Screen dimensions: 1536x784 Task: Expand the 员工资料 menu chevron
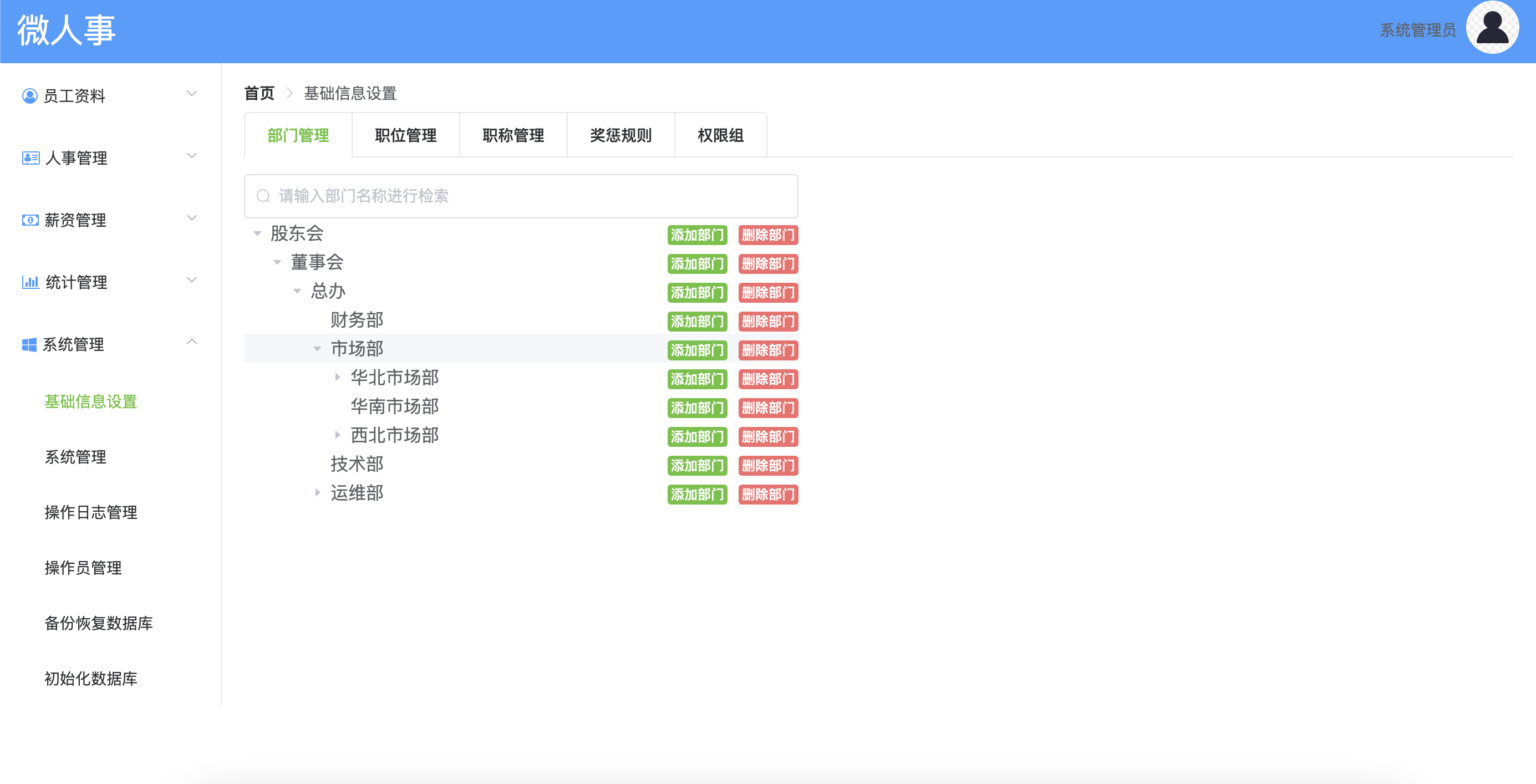click(192, 94)
